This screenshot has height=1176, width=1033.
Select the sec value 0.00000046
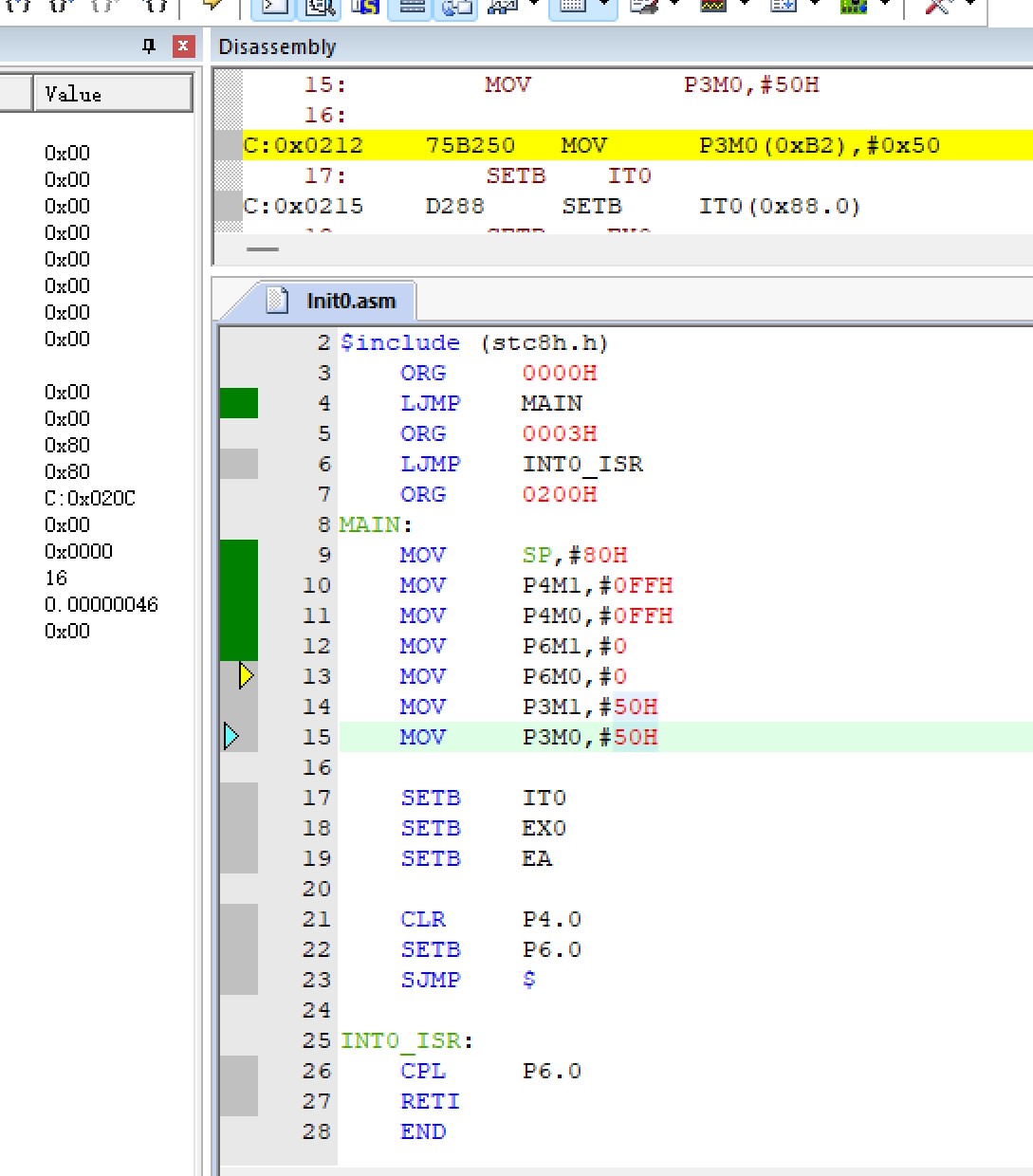[x=101, y=604]
